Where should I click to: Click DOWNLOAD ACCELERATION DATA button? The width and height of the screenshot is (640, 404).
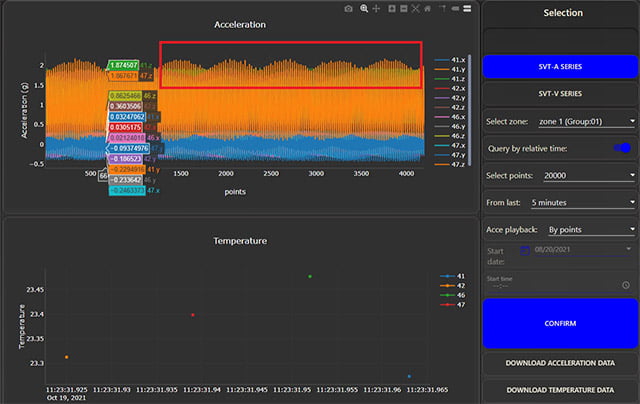[x=560, y=363]
